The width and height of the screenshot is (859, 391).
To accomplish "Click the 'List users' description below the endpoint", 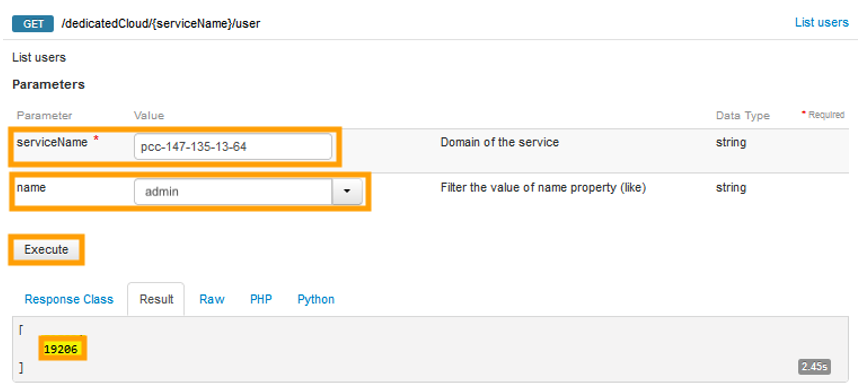I will point(39,57).
